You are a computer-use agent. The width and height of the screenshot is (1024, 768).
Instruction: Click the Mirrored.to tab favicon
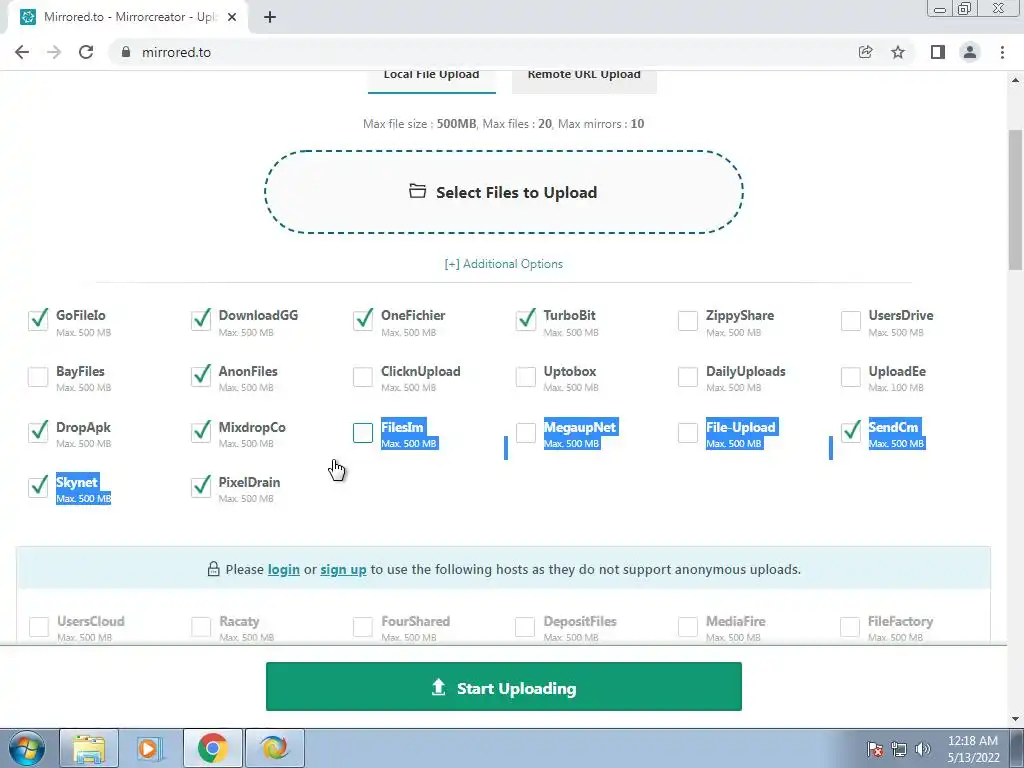point(28,17)
